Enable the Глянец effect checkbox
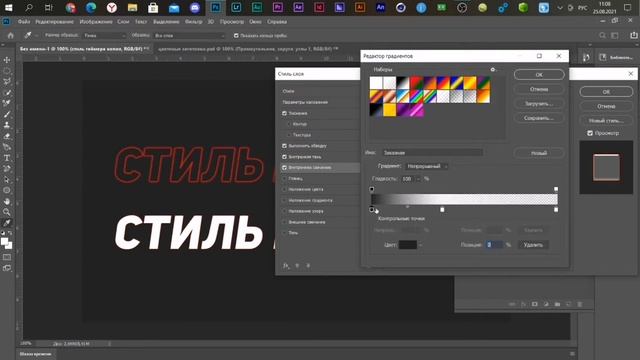The width and height of the screenshot is (640, 360). 284,178
